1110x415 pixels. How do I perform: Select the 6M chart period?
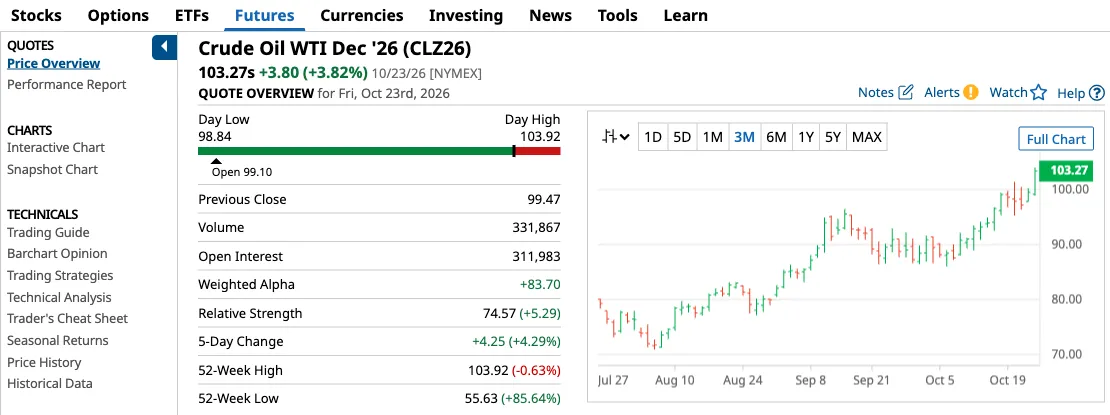tap(777, 137)
